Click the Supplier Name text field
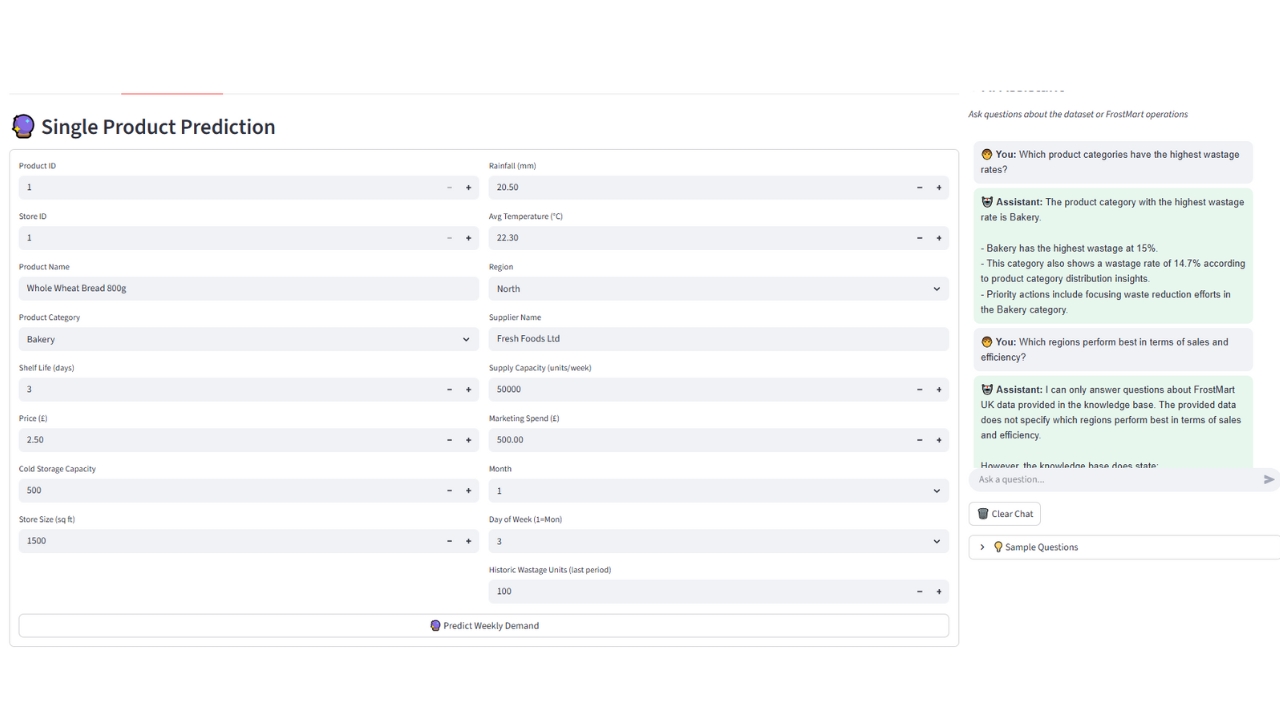Image resolution: width=1280 pixels, height=720 pixels. click(718, 339)
